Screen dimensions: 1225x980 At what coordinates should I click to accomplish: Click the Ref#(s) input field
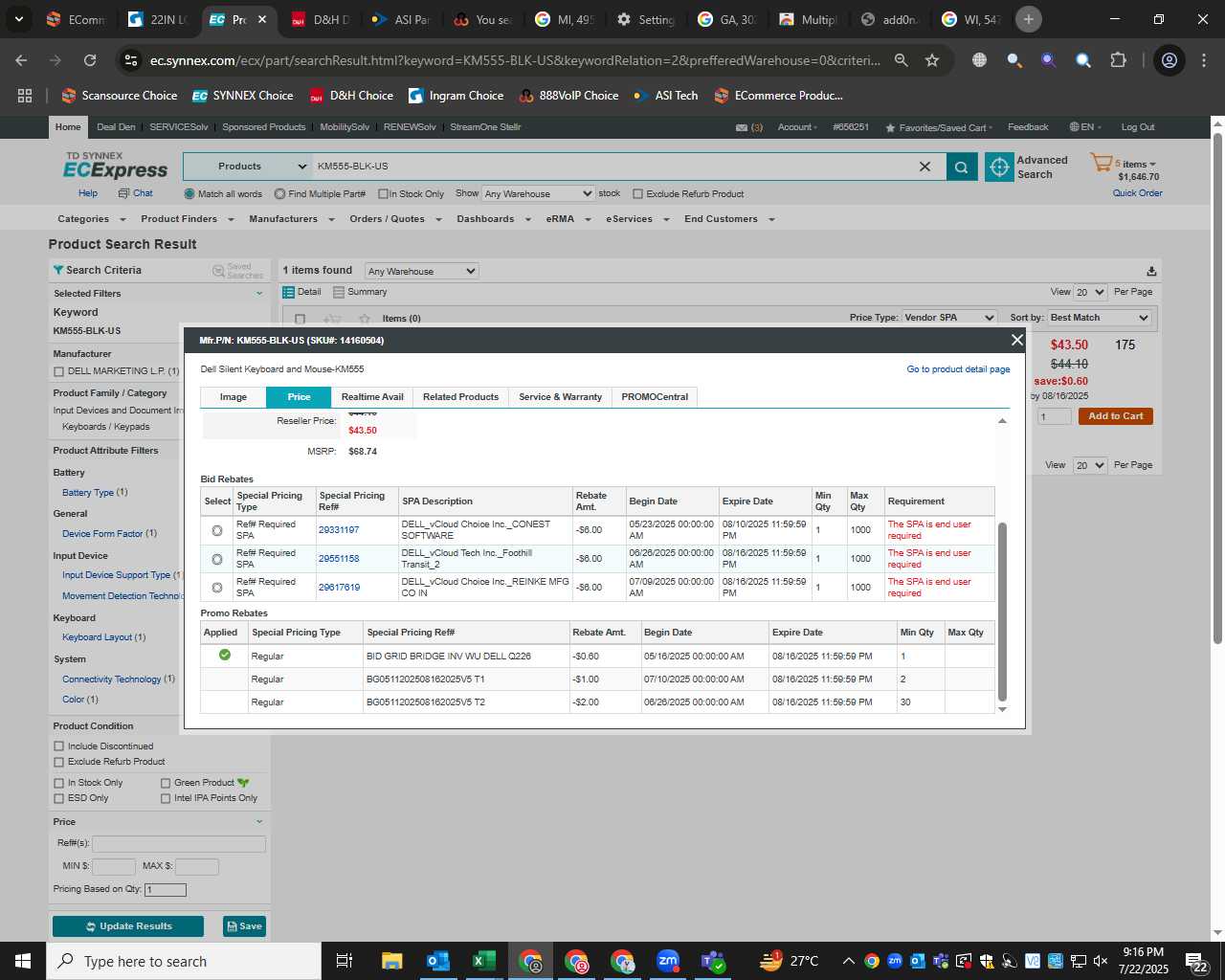tap(179, 844)
